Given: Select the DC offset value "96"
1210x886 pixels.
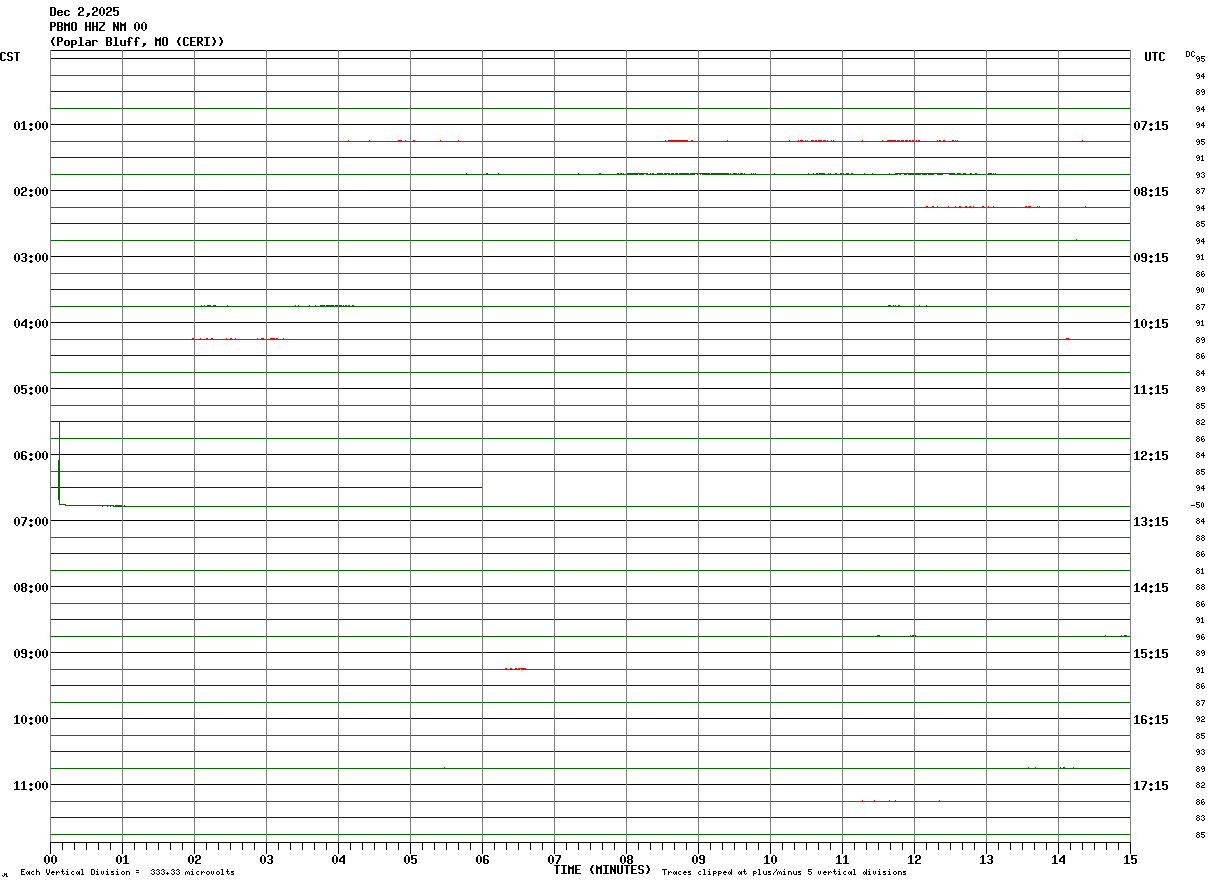Looking at the screenshot, I should point(1200,637).
